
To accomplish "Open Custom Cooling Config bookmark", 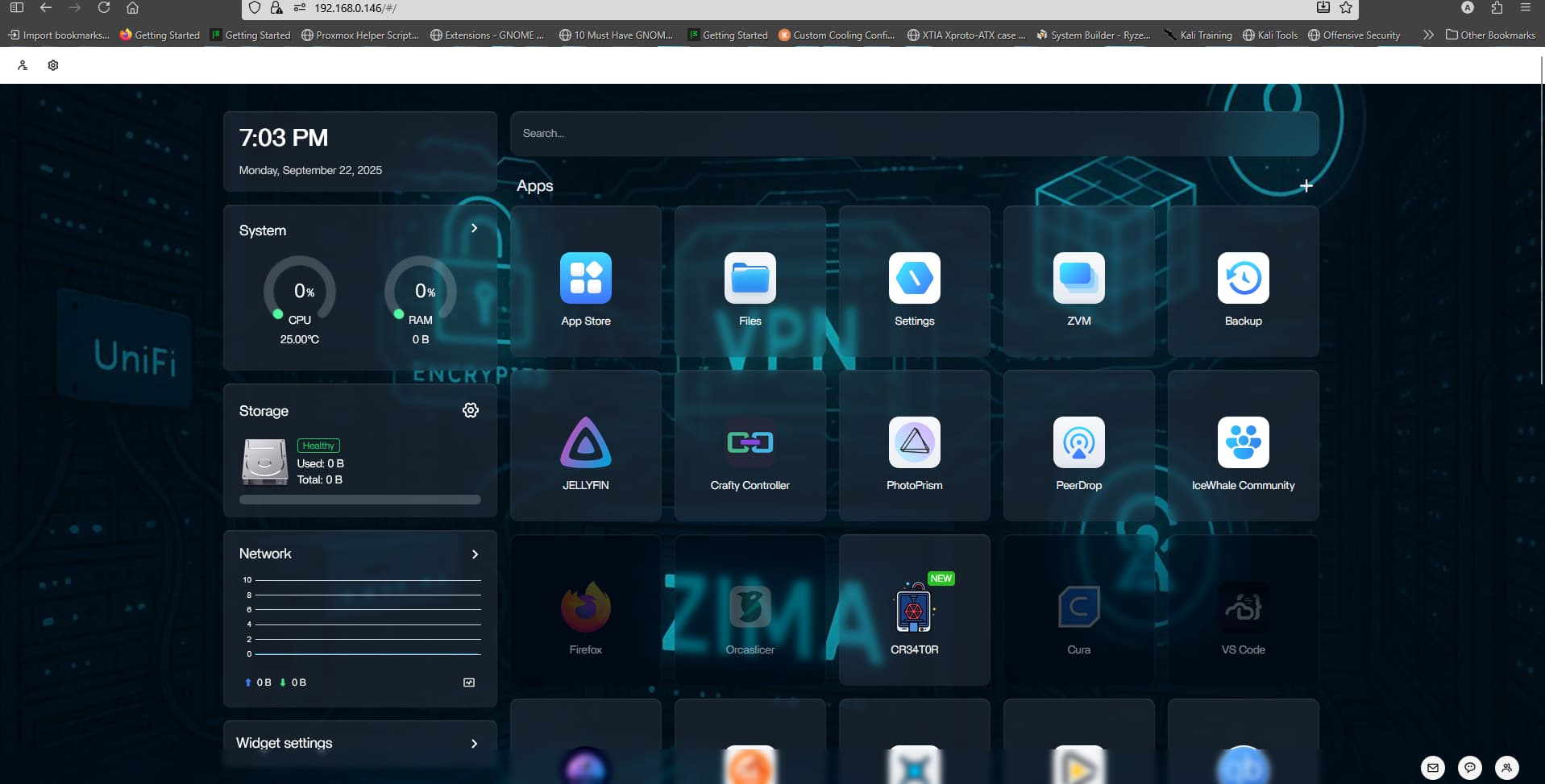I will [x=837, y=35].
